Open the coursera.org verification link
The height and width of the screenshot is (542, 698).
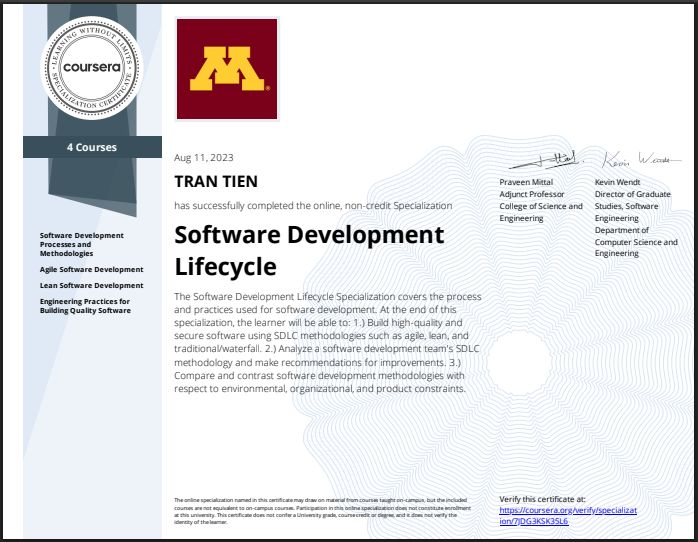[568, 516]
